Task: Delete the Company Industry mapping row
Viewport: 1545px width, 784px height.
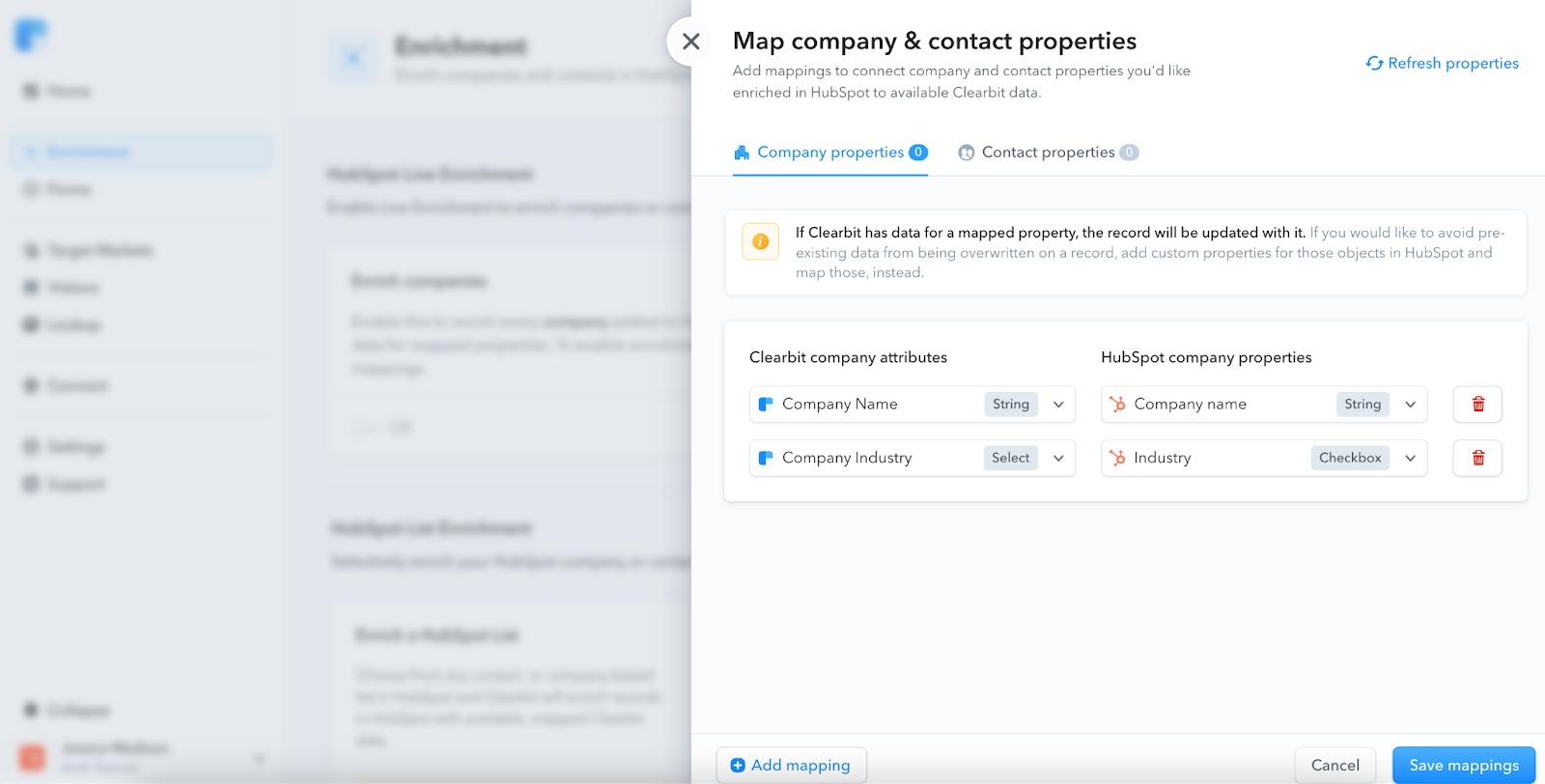Action: coord(1477,459)
